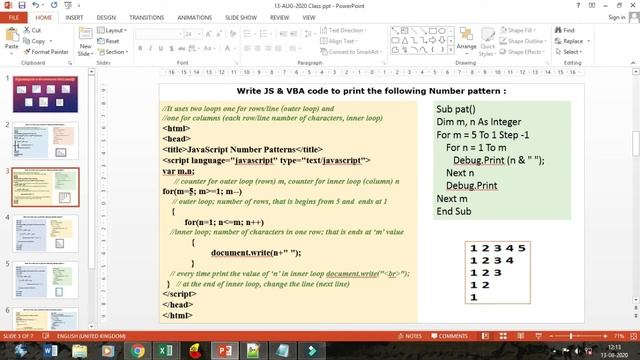640x360 pixels.
Task: Toggle Strikethrough formatting
Action: [x=182, y=49]
